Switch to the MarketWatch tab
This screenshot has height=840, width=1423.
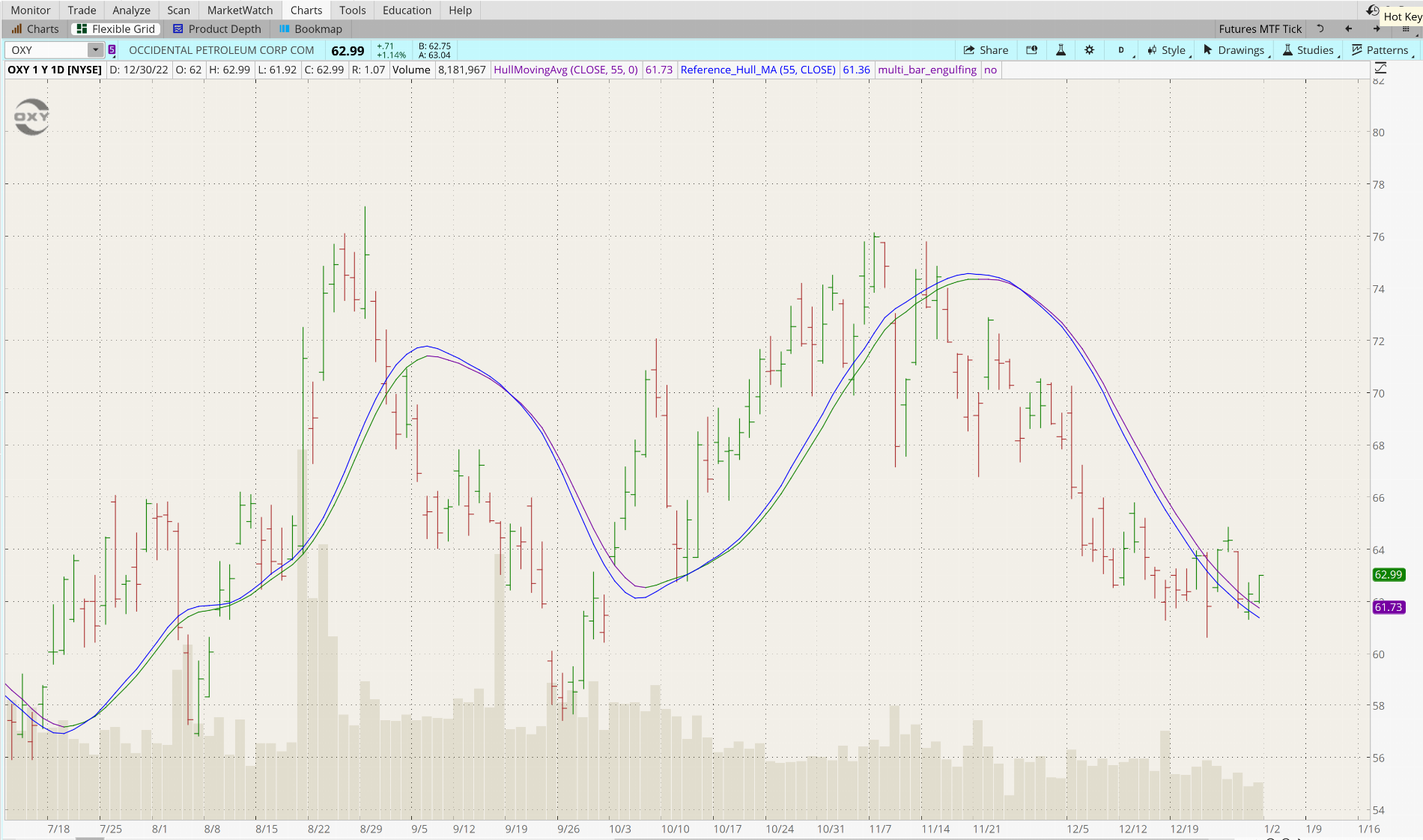pos(240,10)
